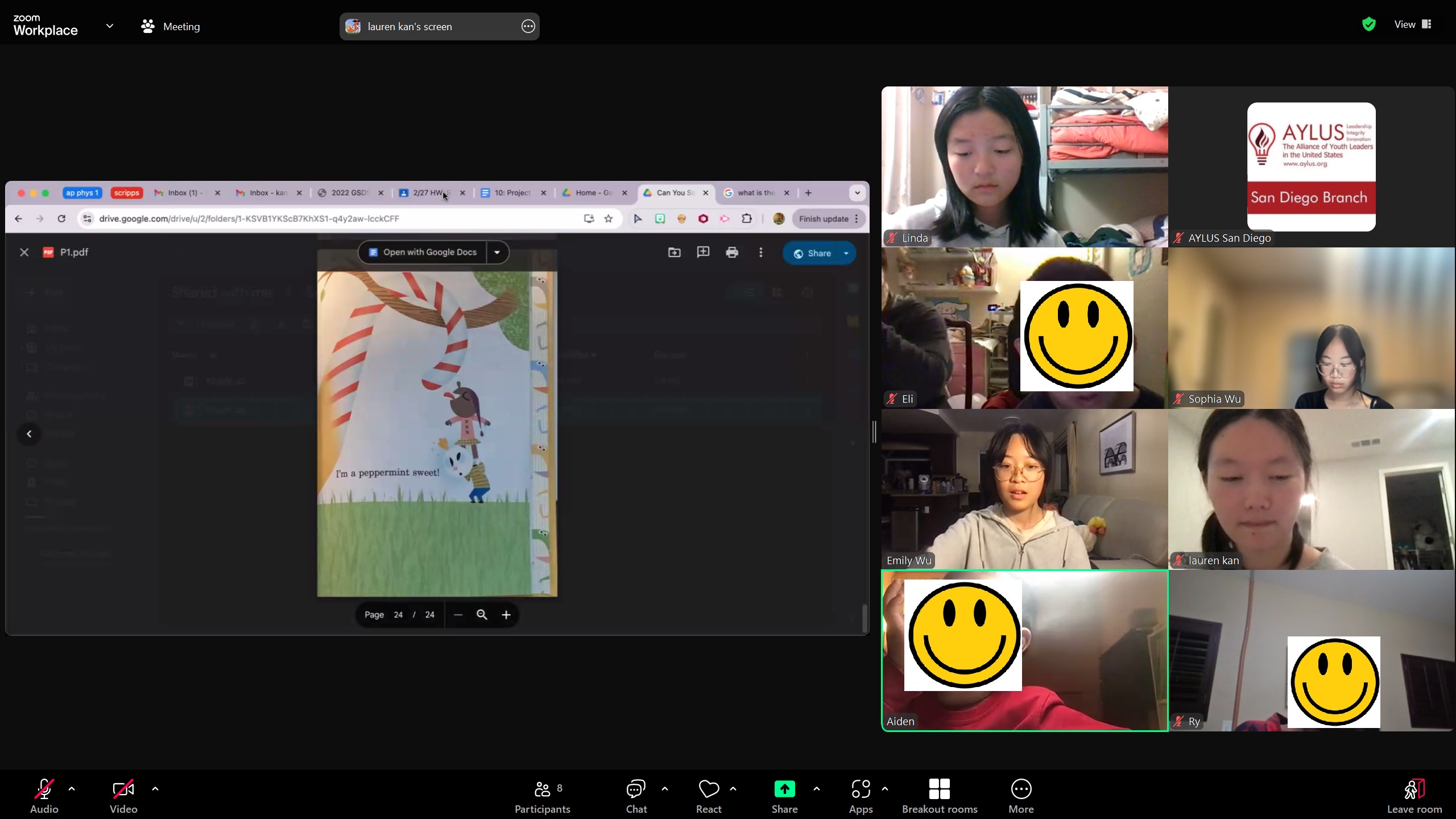This screenshot has width=1456, height=819.
Task: Zoom in with the plus button
Action: 506,615
